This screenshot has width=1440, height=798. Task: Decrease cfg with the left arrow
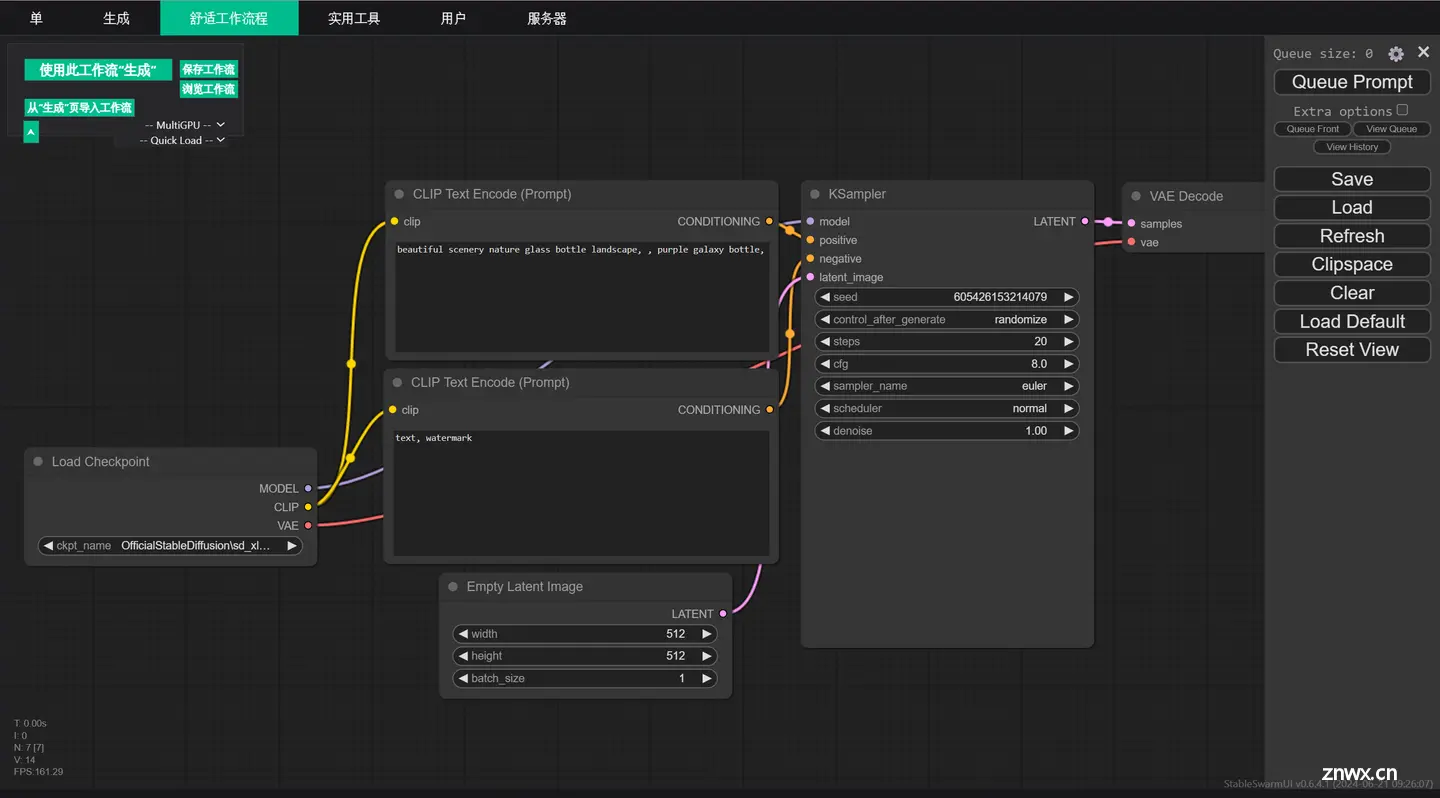pyautogui.click(x=825, y=364)
